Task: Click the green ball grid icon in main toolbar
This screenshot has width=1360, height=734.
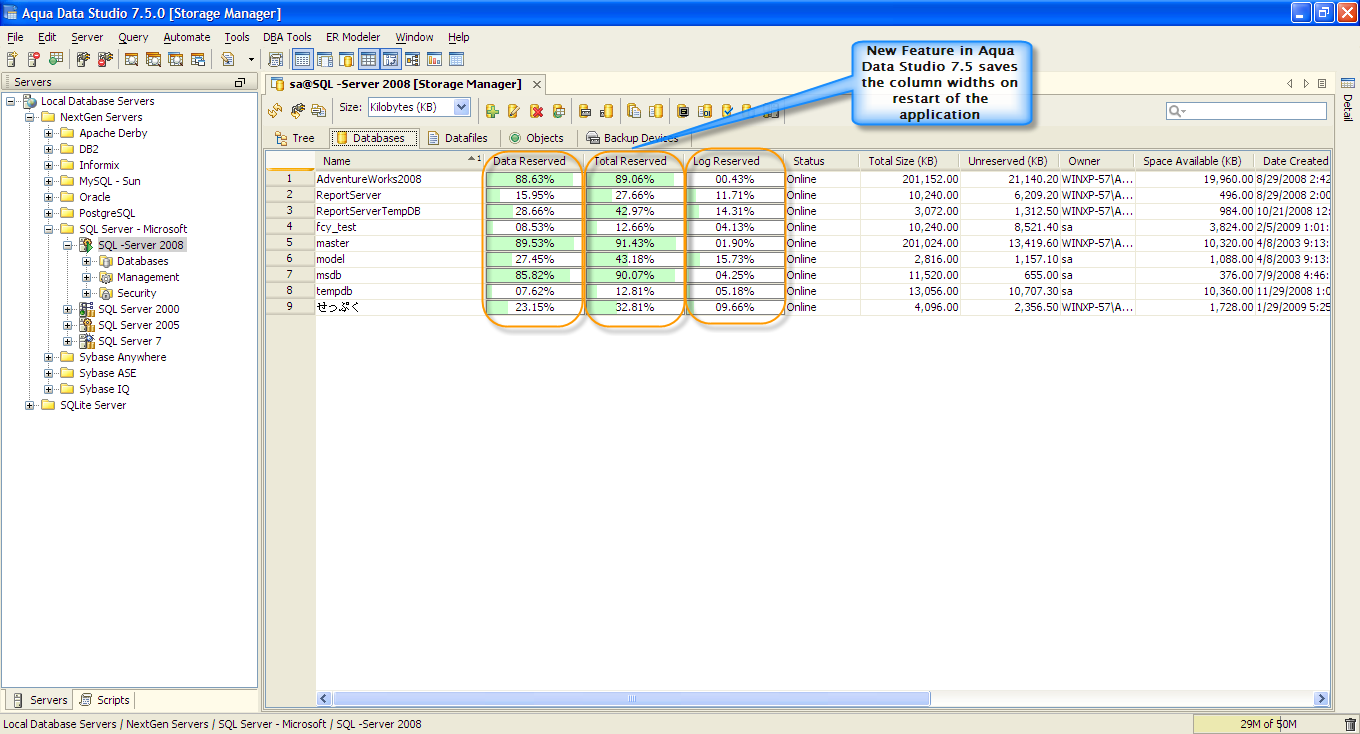Action: pyautogui.click(x=55, y=60)
